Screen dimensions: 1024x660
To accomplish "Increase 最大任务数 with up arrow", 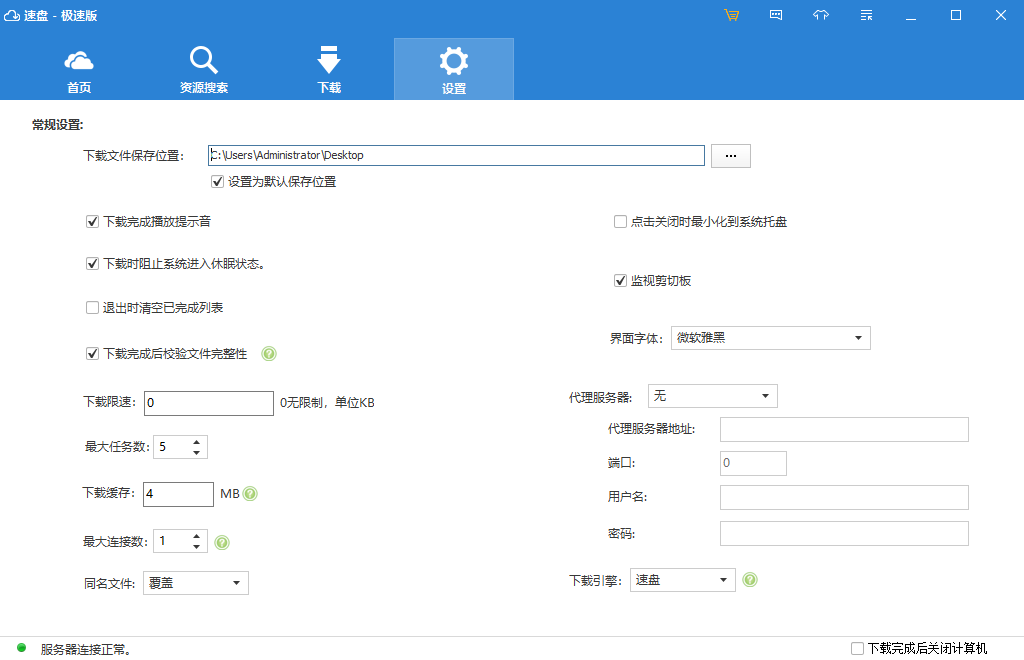I will [197, 443].
